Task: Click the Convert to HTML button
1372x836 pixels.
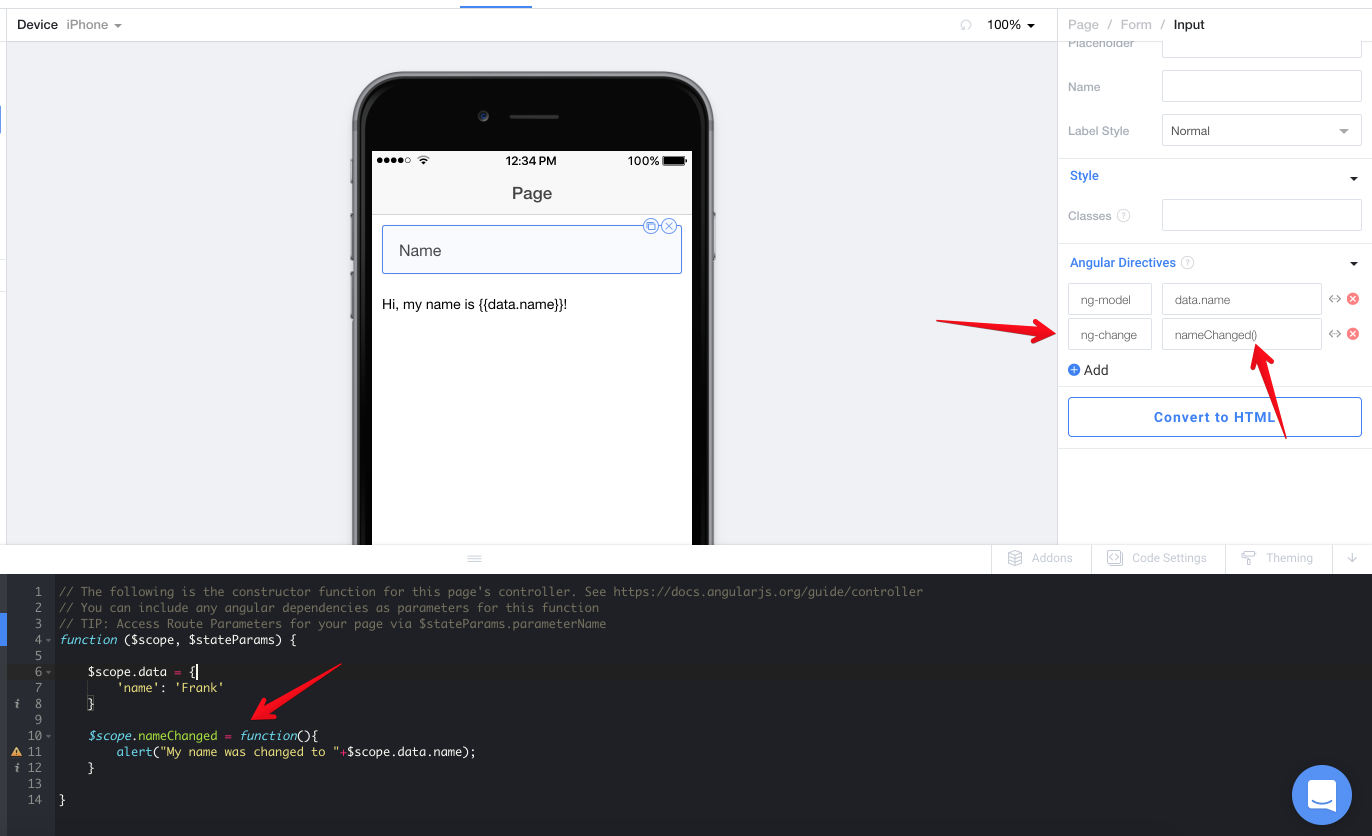Action: point(1214,417)
